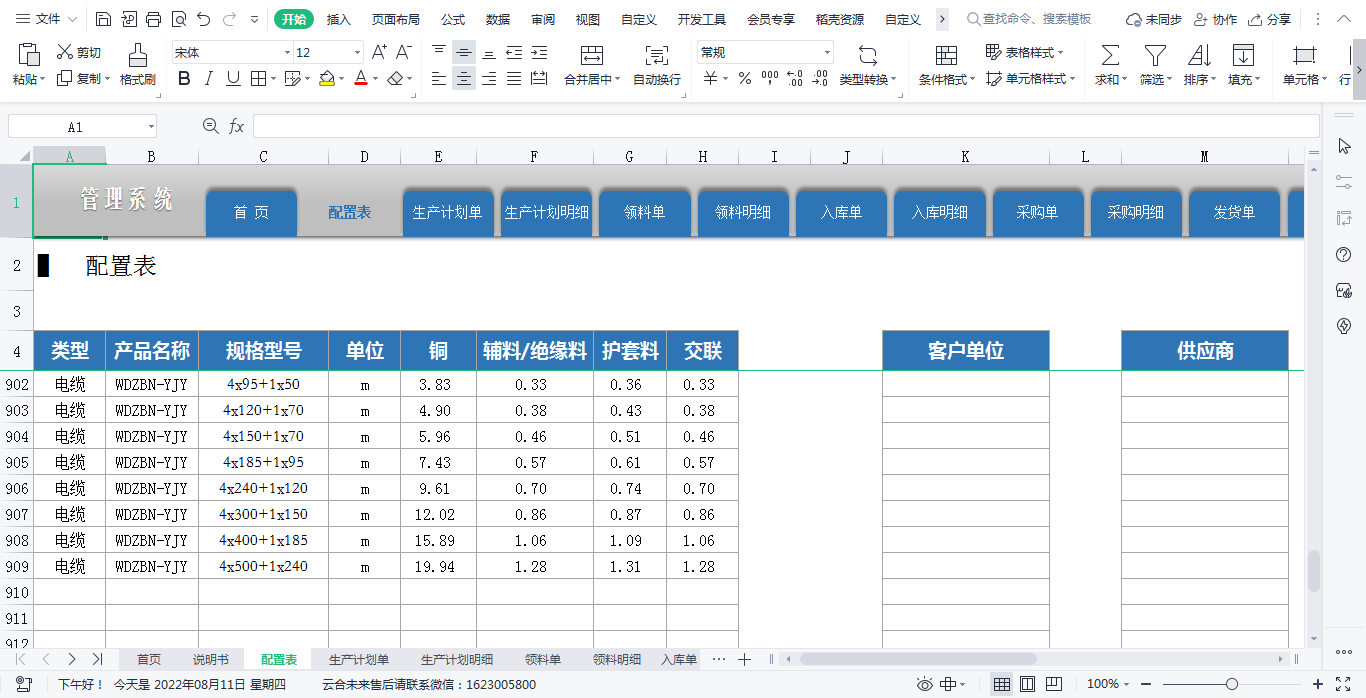1366x698 pixels.
Task: Click the selection pane cursor icon in sidebar
Action: pos(1344,147)
